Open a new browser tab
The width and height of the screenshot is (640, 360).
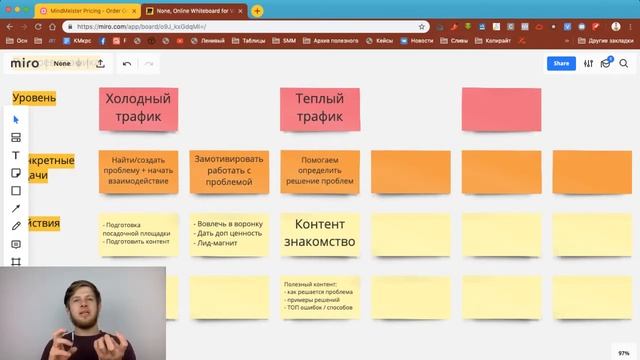point(257,11)
